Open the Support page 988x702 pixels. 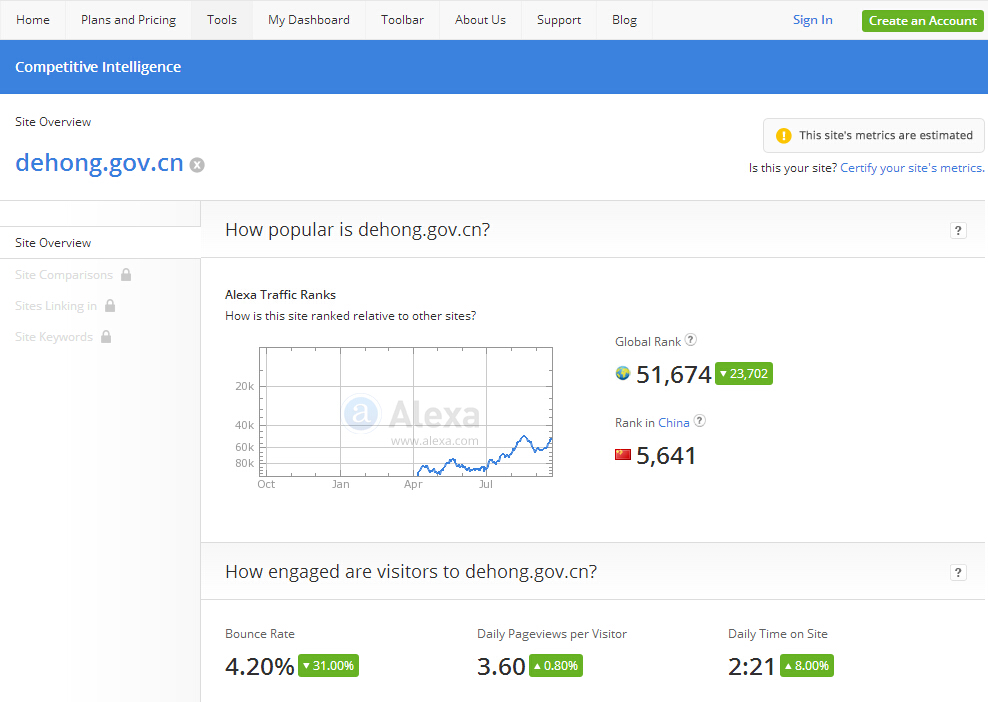click(x=559, y=20)
